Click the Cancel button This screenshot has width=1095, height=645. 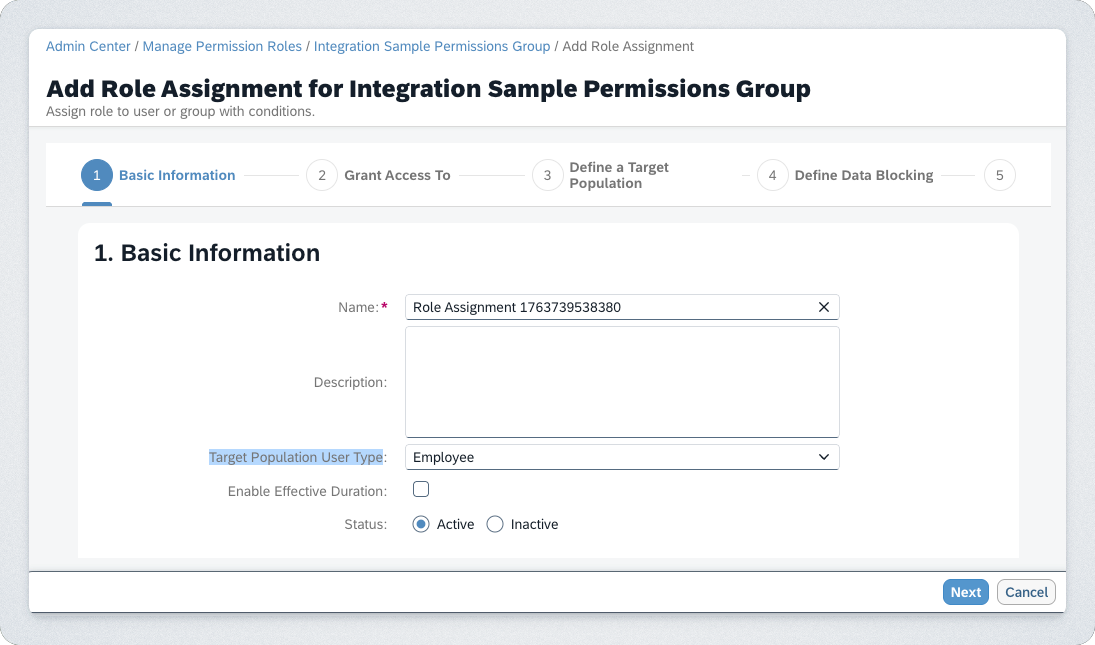[1026, 592]
